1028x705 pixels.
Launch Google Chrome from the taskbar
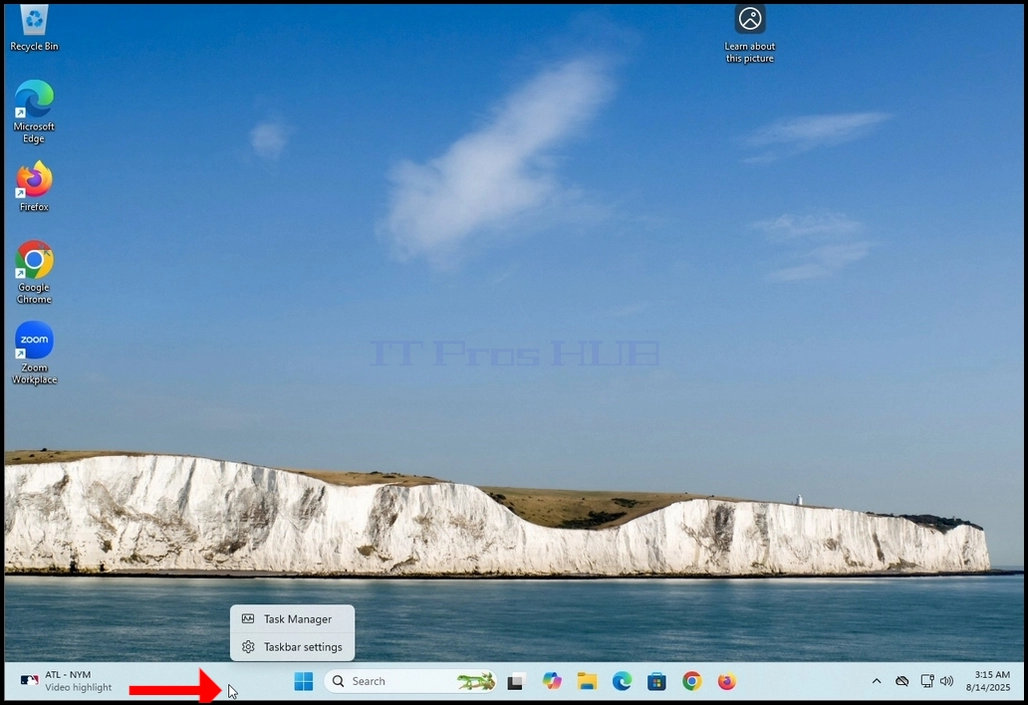tap(692, 681)
